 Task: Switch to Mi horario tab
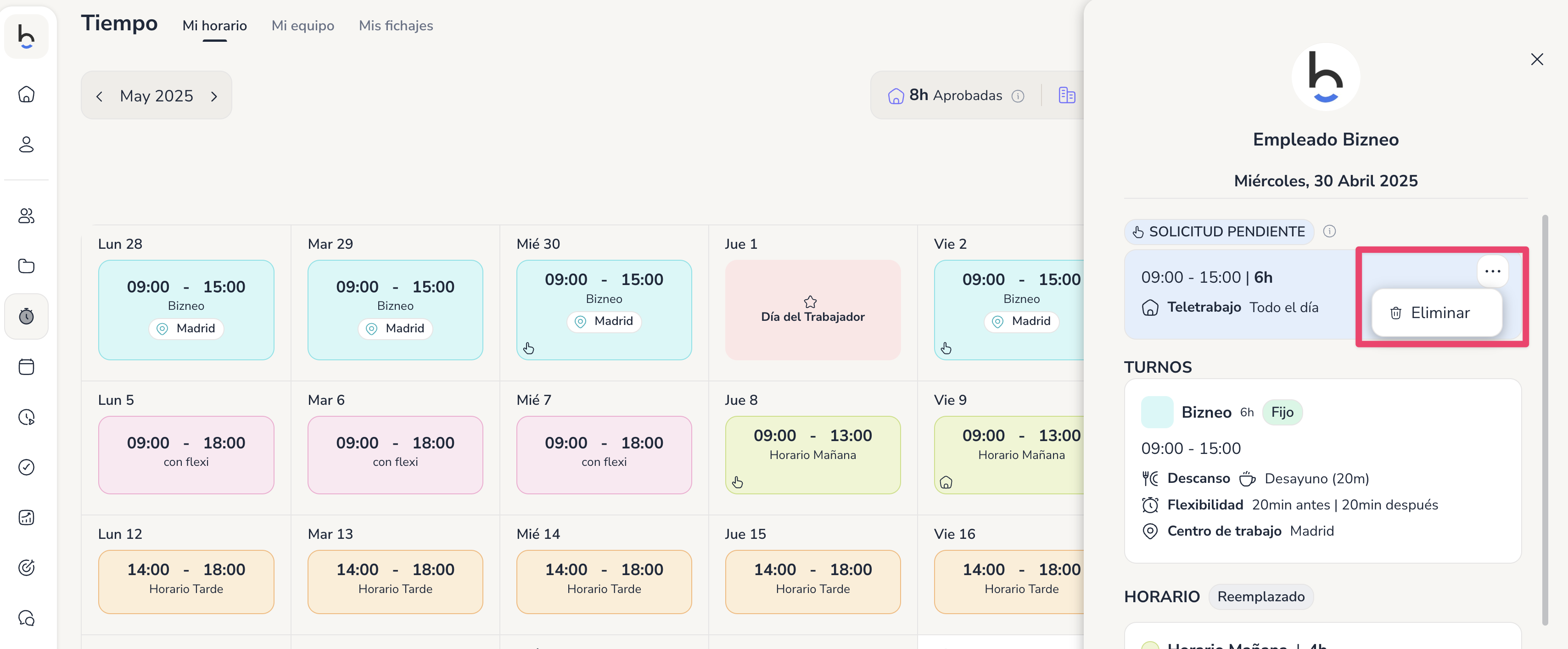coord(214,26)
